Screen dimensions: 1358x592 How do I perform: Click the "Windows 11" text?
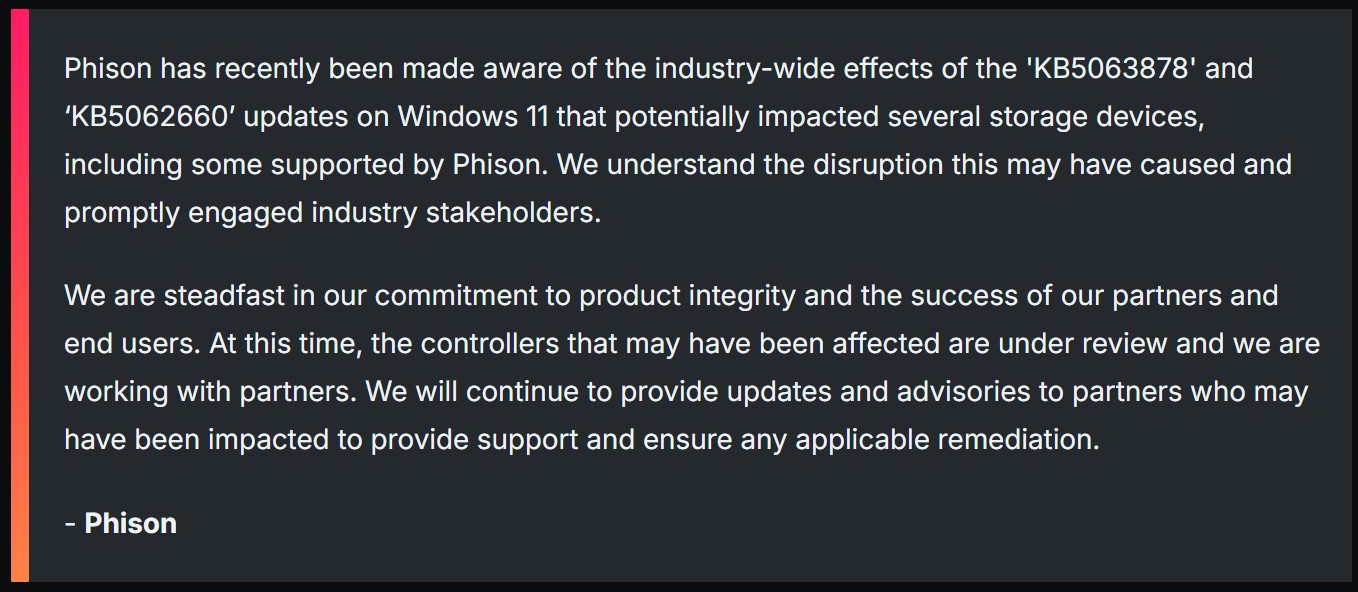tap(472, 117)
